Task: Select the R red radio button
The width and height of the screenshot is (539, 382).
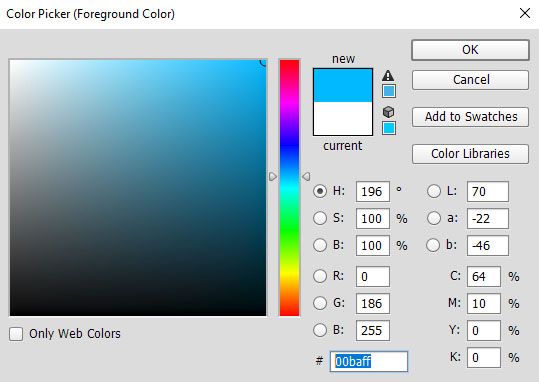Action: pyautogui.click(x=320, y=276)
